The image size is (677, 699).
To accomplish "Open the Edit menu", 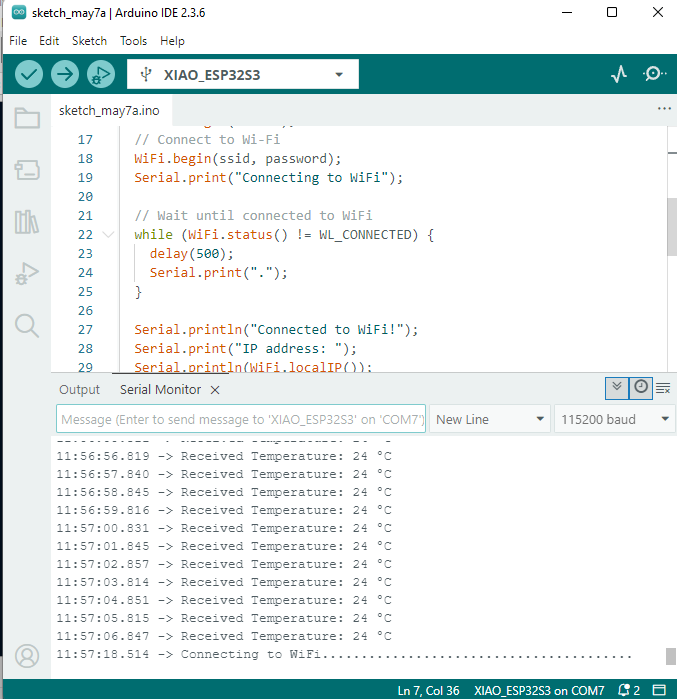I will (49, 41).
